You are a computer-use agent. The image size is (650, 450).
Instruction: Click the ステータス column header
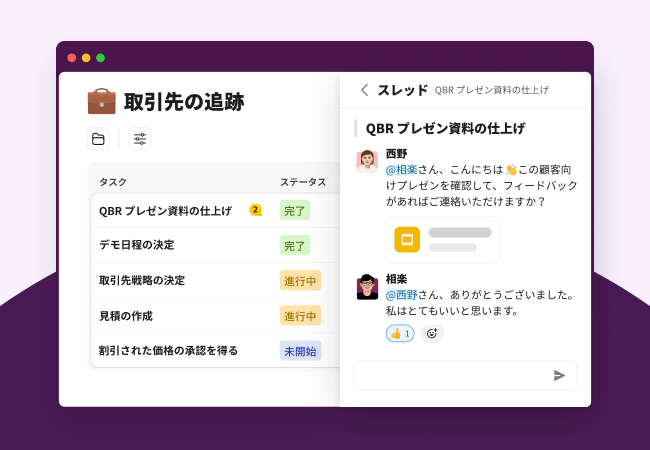302,182
